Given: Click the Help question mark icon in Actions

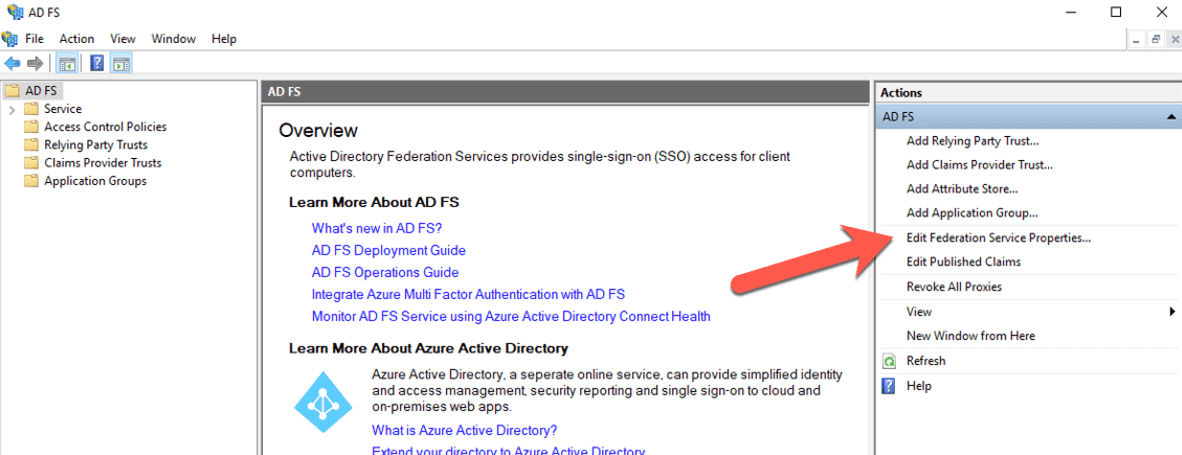Looking at the screenshot, I should (890, 386).
